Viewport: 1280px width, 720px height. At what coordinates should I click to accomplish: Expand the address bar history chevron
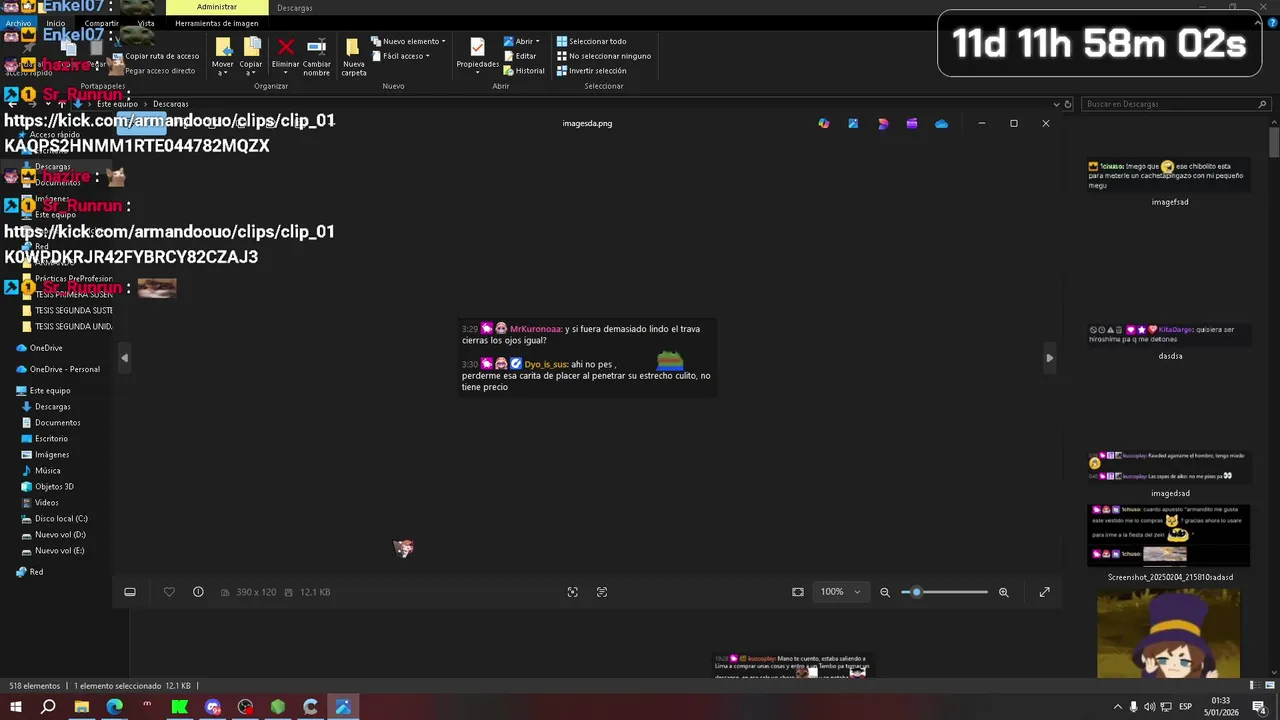pos(1056,104)
